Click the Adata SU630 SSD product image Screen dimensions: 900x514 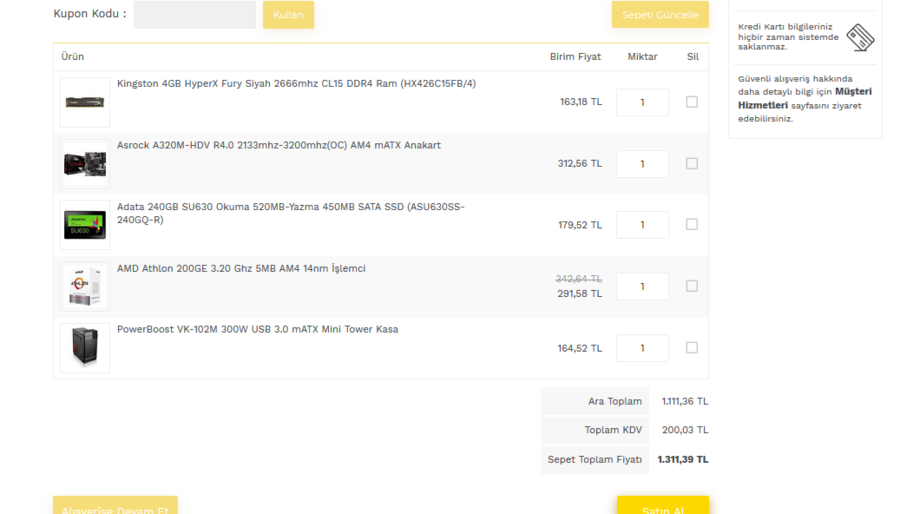tap(85, 225)
